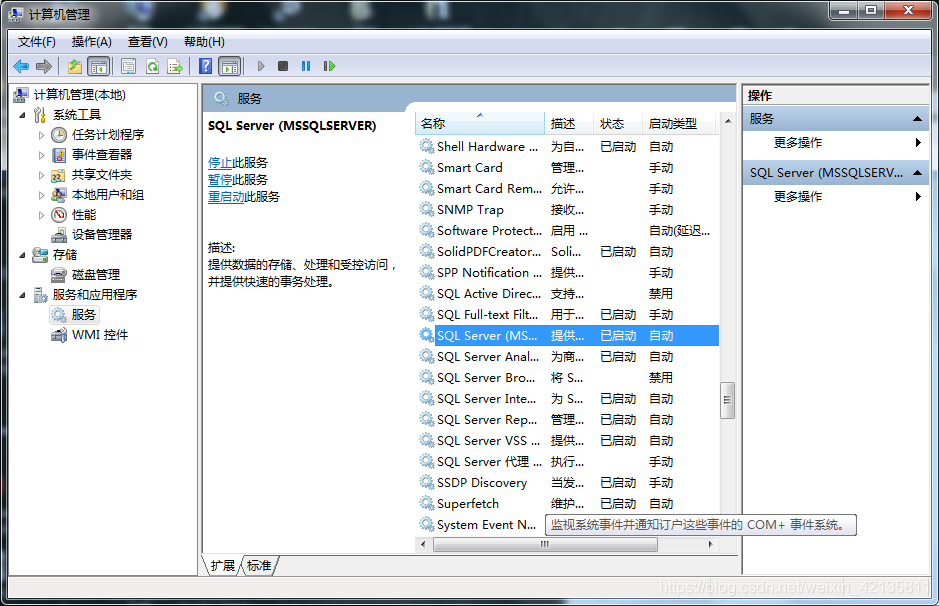
Task: Collapse the 服务 section in actions pane
Action: coord(917,119)
